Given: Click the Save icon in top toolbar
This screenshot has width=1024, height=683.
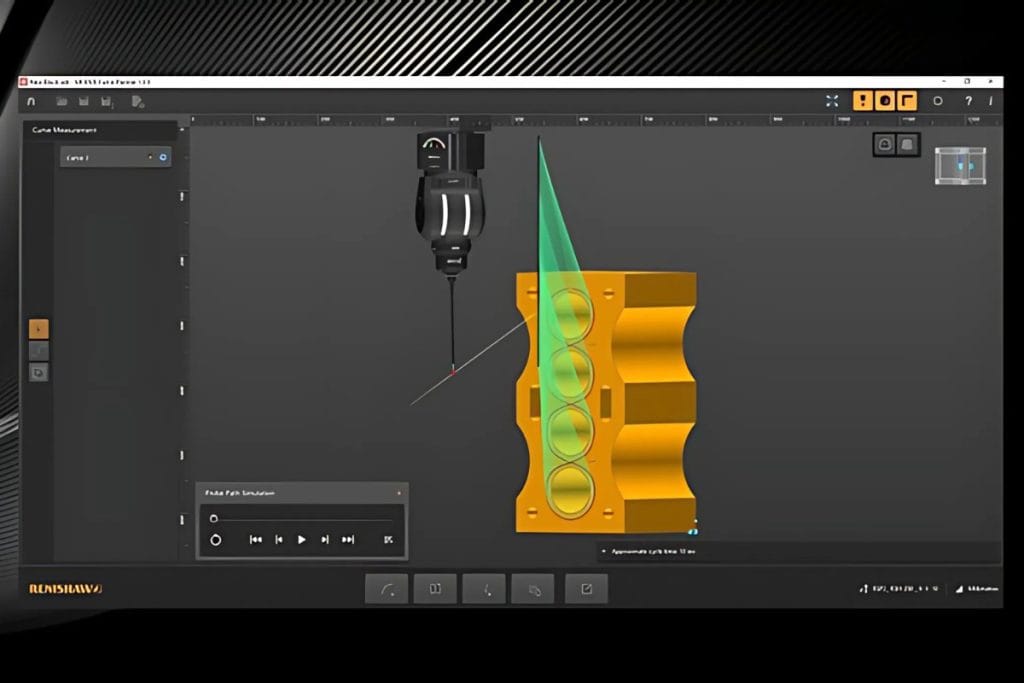Looking at the screenshot, I should coord(84,101).
